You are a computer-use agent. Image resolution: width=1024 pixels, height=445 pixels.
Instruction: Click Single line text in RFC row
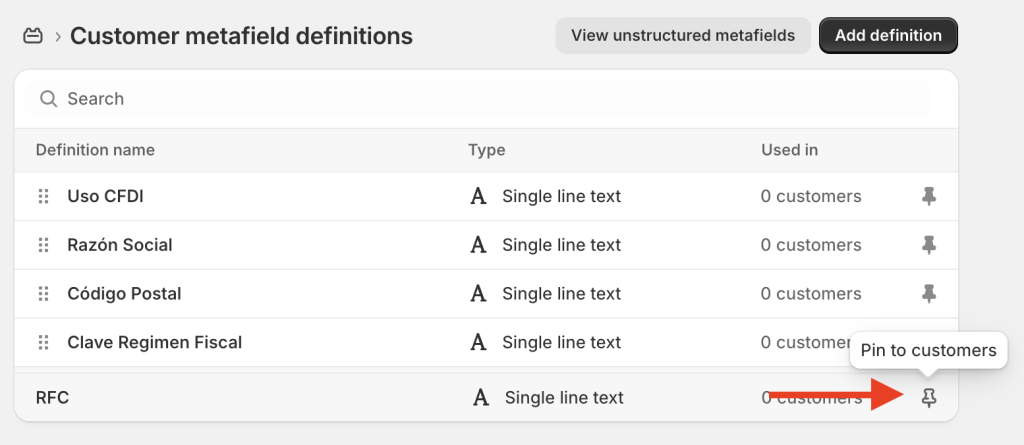[x=564, y=397]
